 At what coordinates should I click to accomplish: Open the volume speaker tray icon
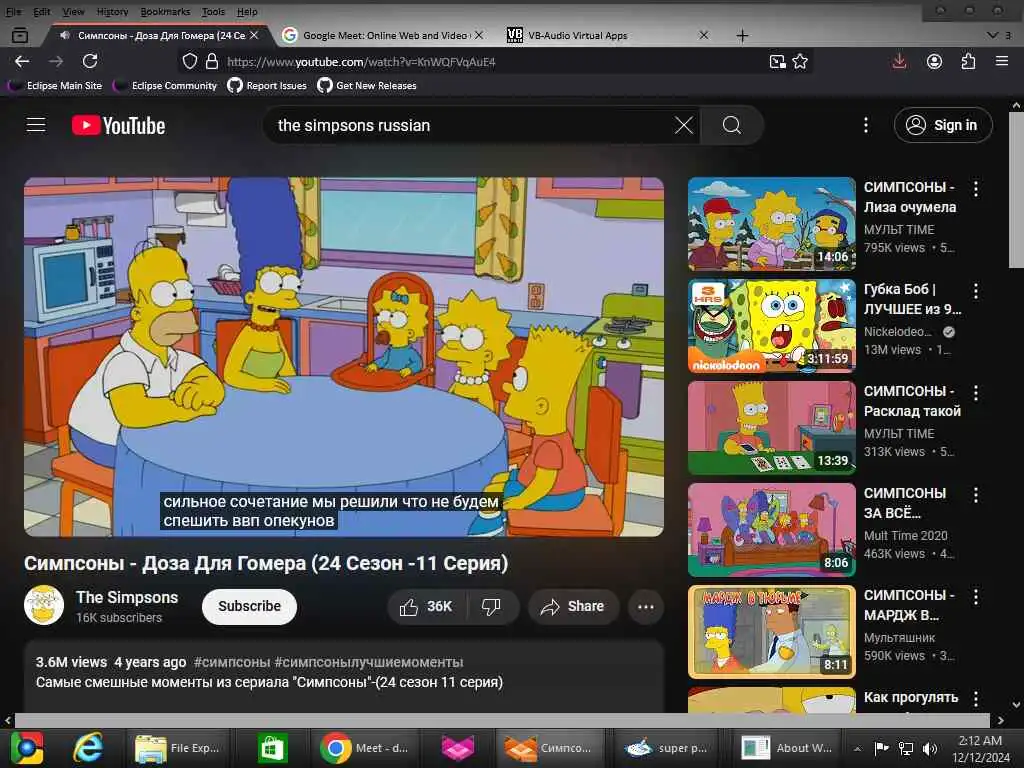(x=930, y=748)
